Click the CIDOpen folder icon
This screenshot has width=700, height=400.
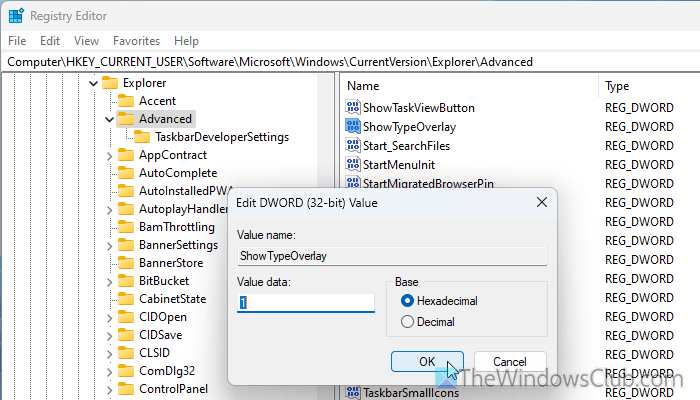tap(126, 317)
